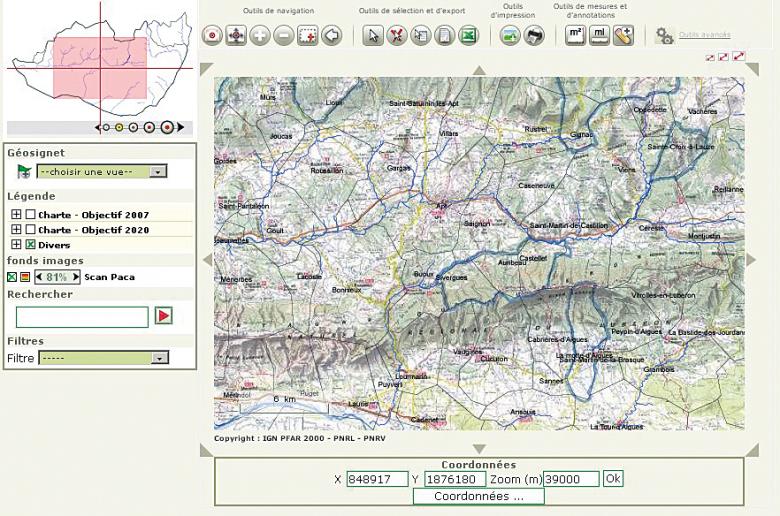This screenshot has width=780, height=516.
Task: Click the gears icon for advanced tools
Action: [x=664, y=36]
